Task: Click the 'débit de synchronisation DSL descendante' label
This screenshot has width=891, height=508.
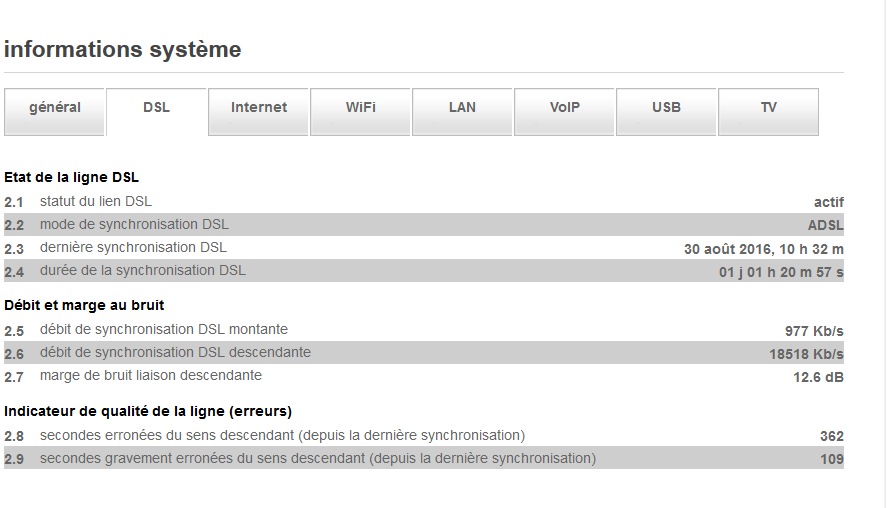Action: click(175, 352)
